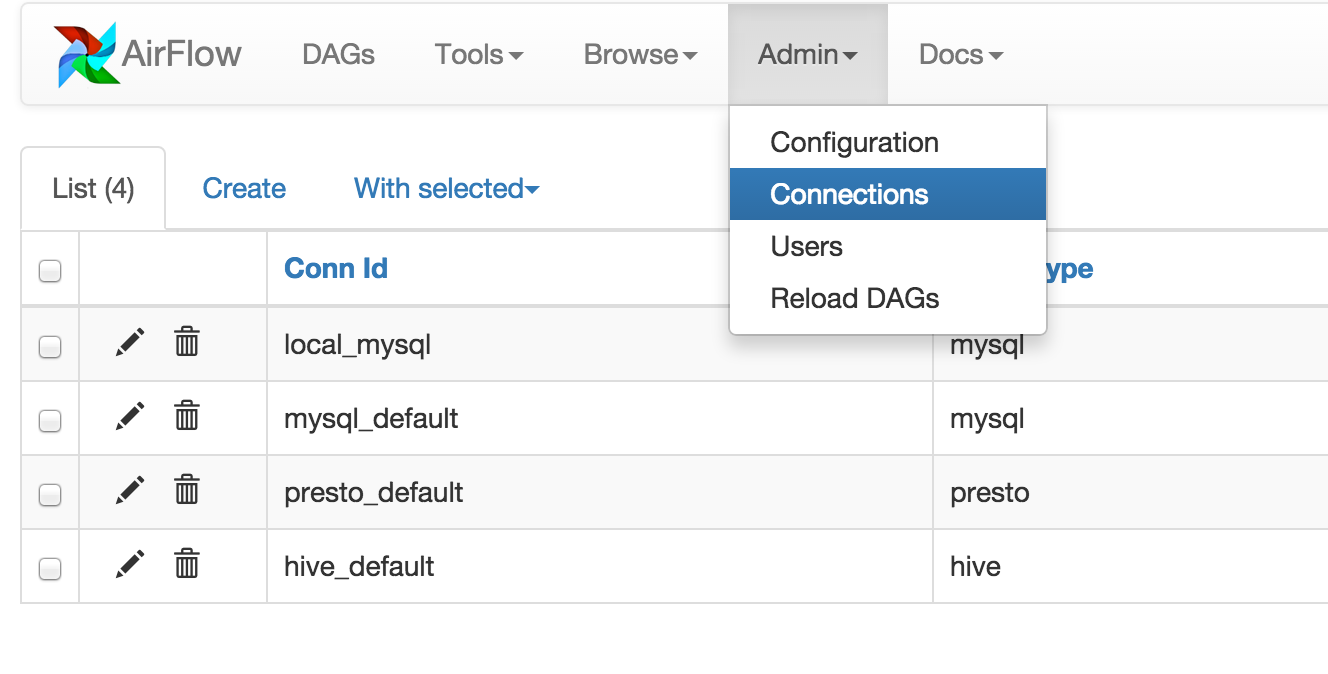Edit the mysql_default connection
Image resolution: width=1328 pixels, height=674 pixels.
[130, 417]
